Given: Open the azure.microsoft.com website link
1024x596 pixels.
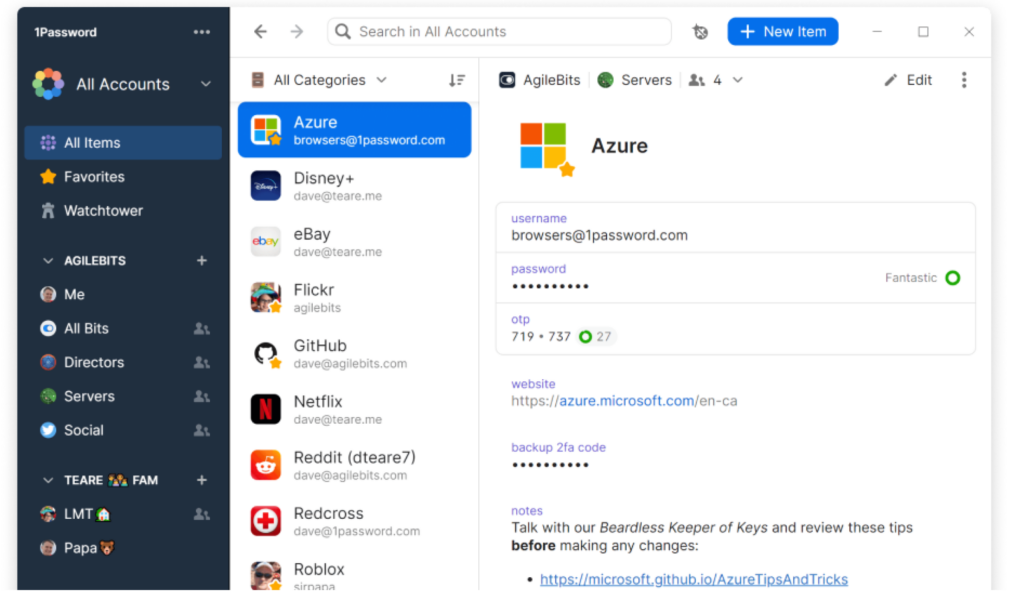Looking at the screenshot, I should point(626,401).
